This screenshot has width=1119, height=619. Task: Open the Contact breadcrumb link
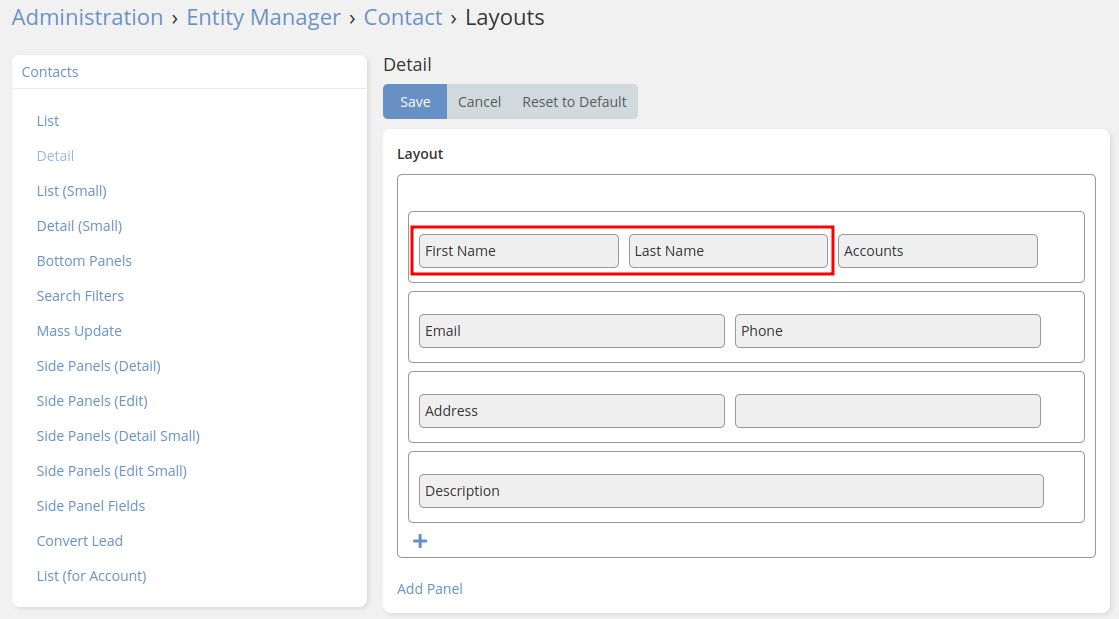coord(402,17)
